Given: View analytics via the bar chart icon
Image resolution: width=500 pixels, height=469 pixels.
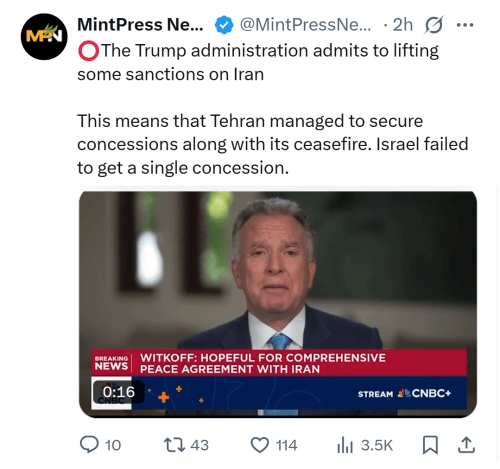Looking at the screenshot, I should coord(345,445).
